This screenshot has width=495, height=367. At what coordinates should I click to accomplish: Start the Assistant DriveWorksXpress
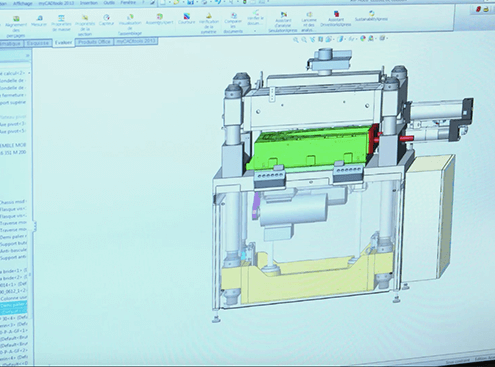pyautogui.click(x=336, y=19)
